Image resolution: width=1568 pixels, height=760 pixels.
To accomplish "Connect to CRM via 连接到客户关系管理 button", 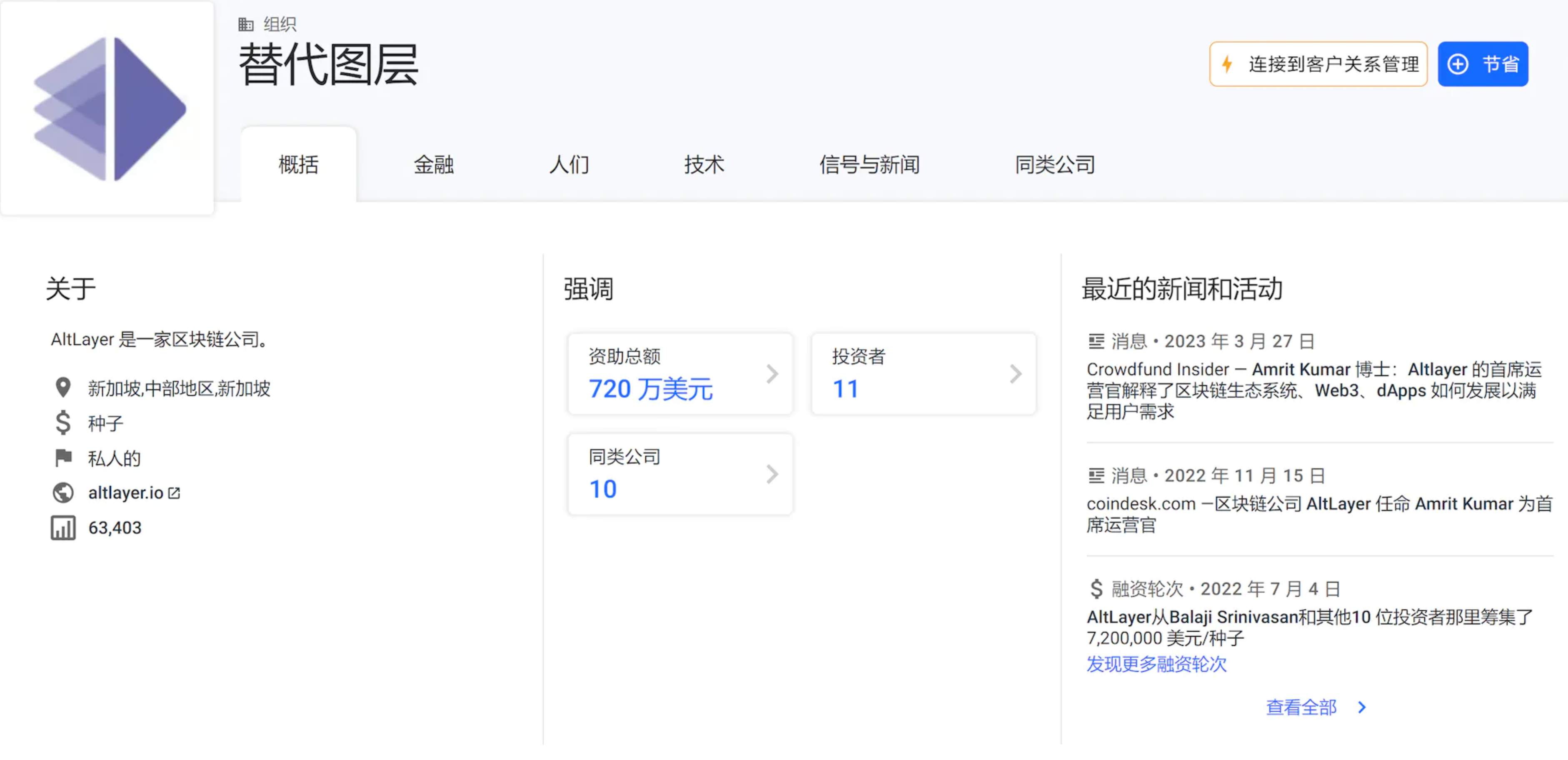I will pyautogui.click(x=1318, y=64).
